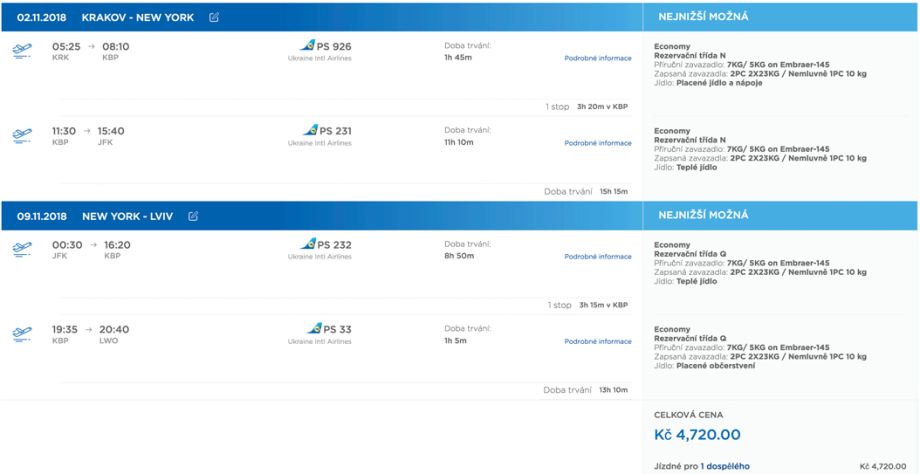
Task: Click the total price Kč 4,720.00
Action: 697,435
